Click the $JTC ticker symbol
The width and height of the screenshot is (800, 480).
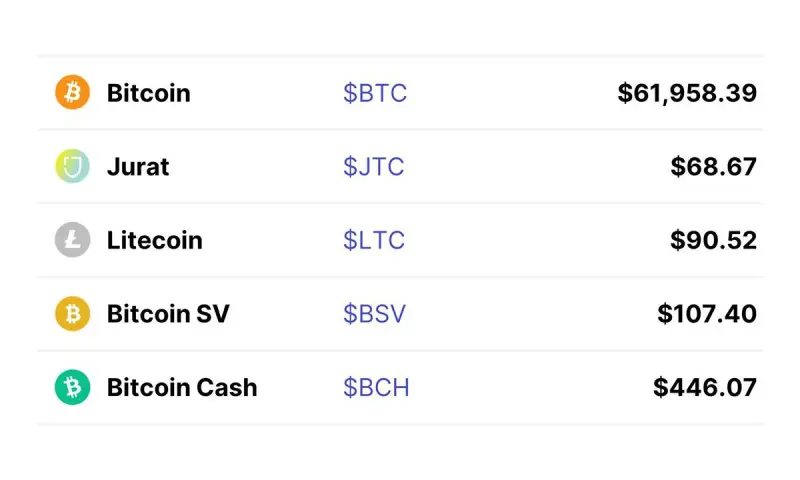click(374, 167)
